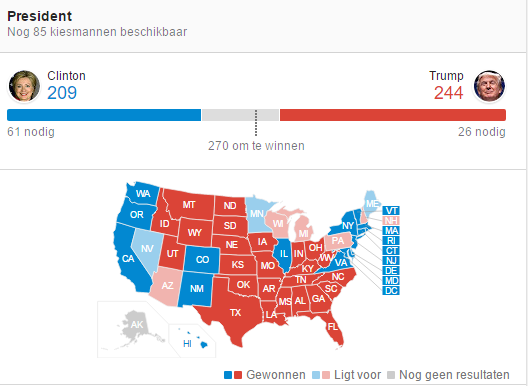528x386 pixels.
Task: Click Trump's portrait photo
Action: [489, 86]
